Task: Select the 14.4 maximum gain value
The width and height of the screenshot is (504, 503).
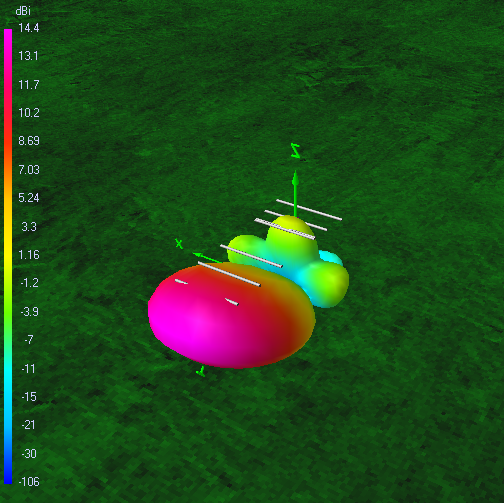Action: click(29, 28)
